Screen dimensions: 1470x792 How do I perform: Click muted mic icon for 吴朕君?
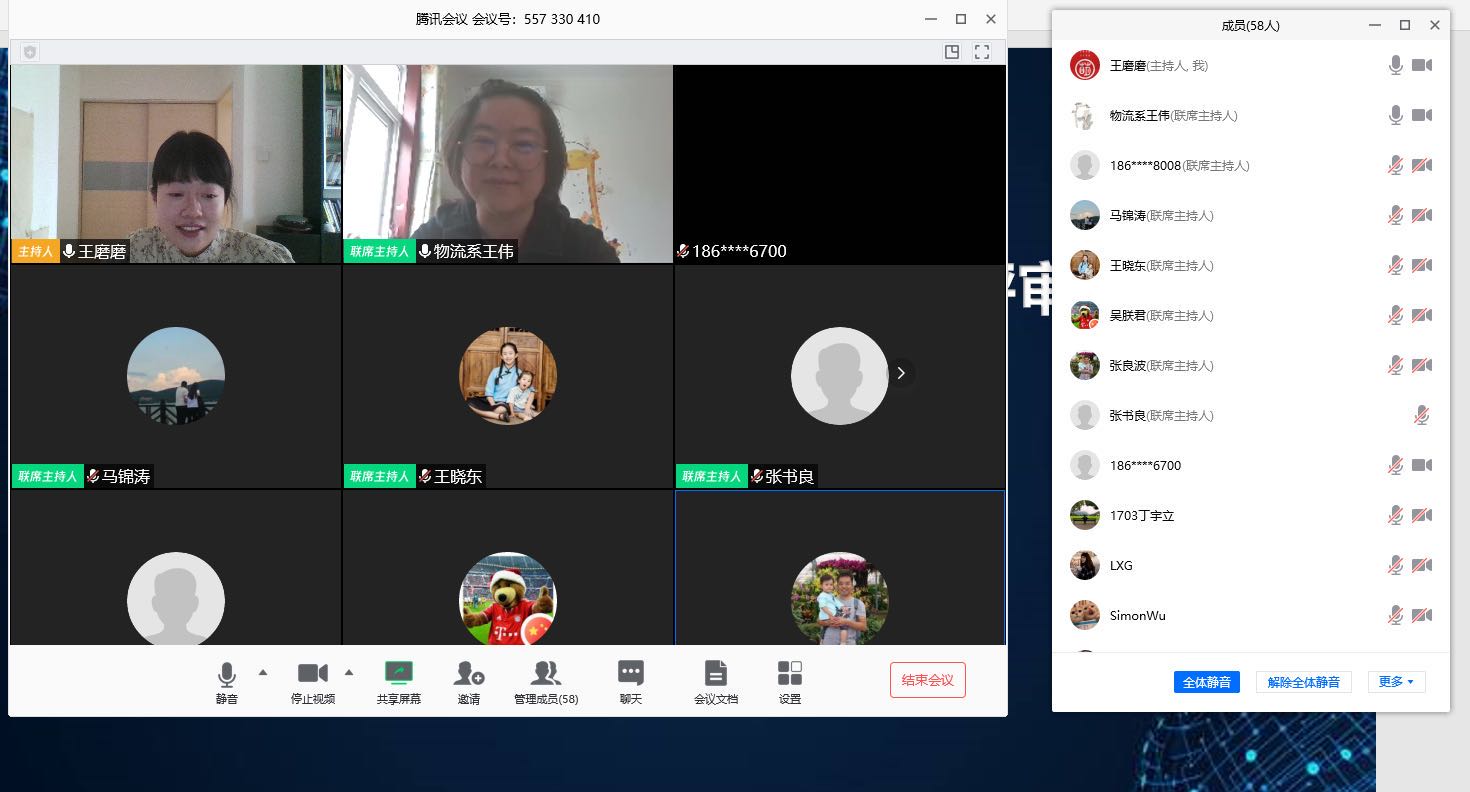tap(1396, 315)
